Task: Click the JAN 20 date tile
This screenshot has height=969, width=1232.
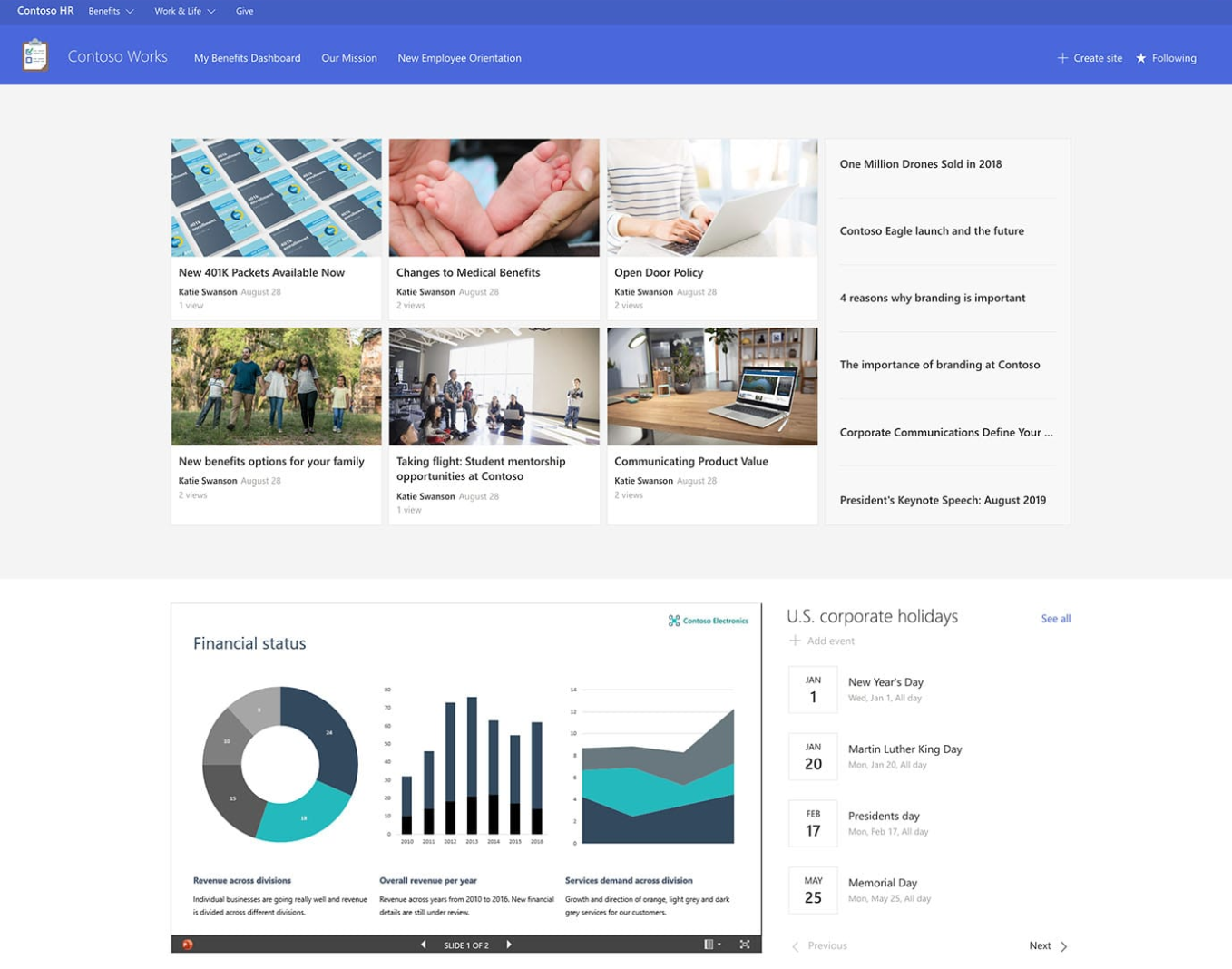Action: click(813, 757)
